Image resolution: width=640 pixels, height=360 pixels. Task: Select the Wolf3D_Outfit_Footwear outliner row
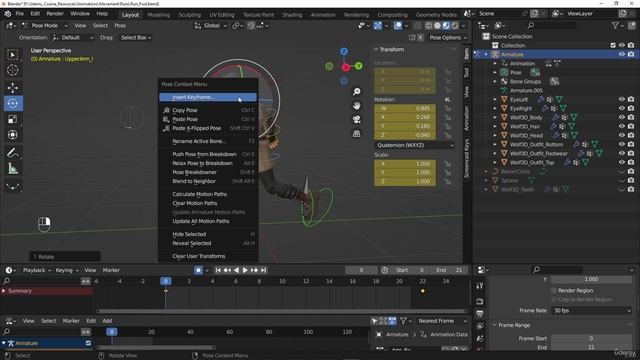538,153
